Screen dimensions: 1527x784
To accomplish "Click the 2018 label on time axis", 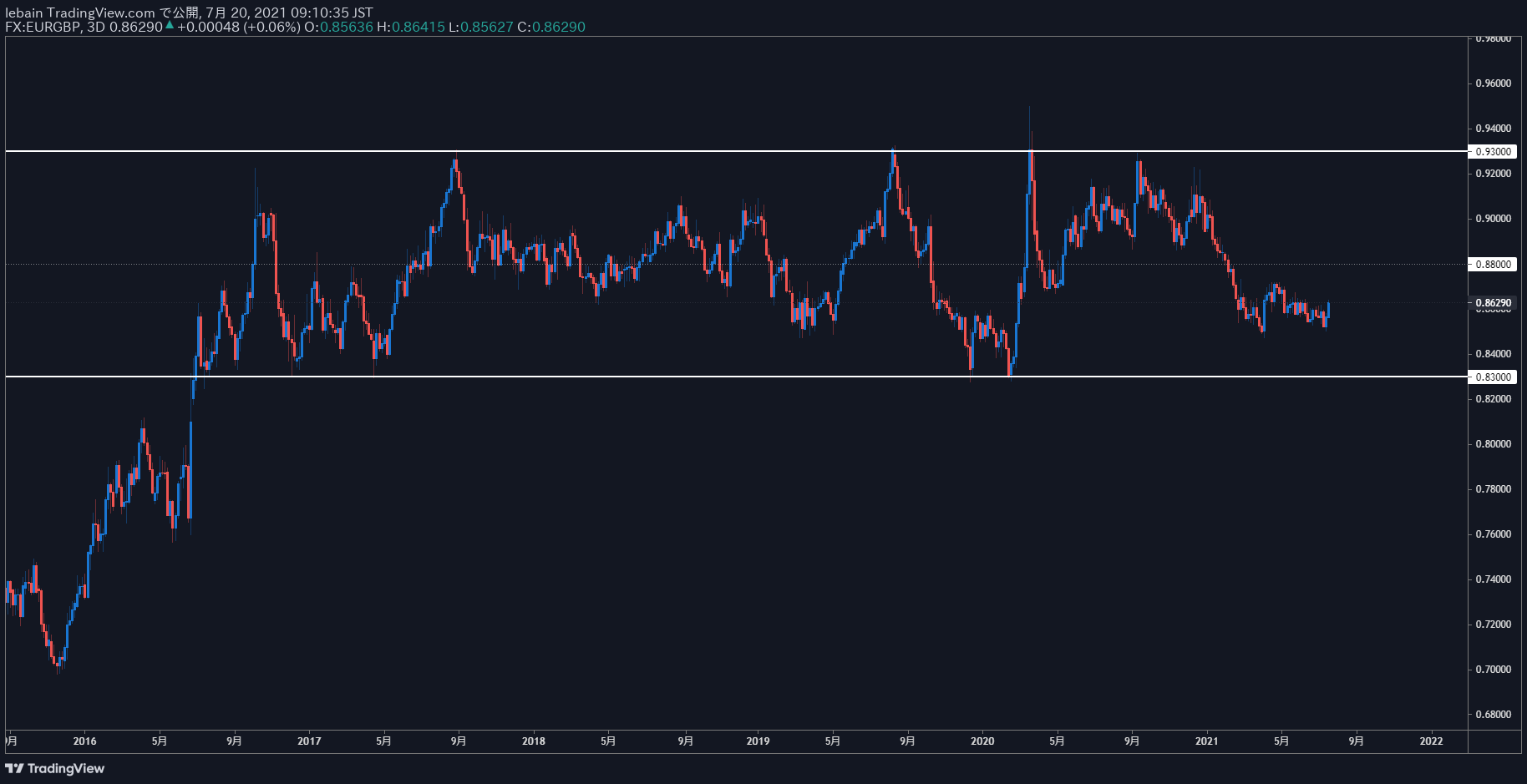I will point(534,741).
